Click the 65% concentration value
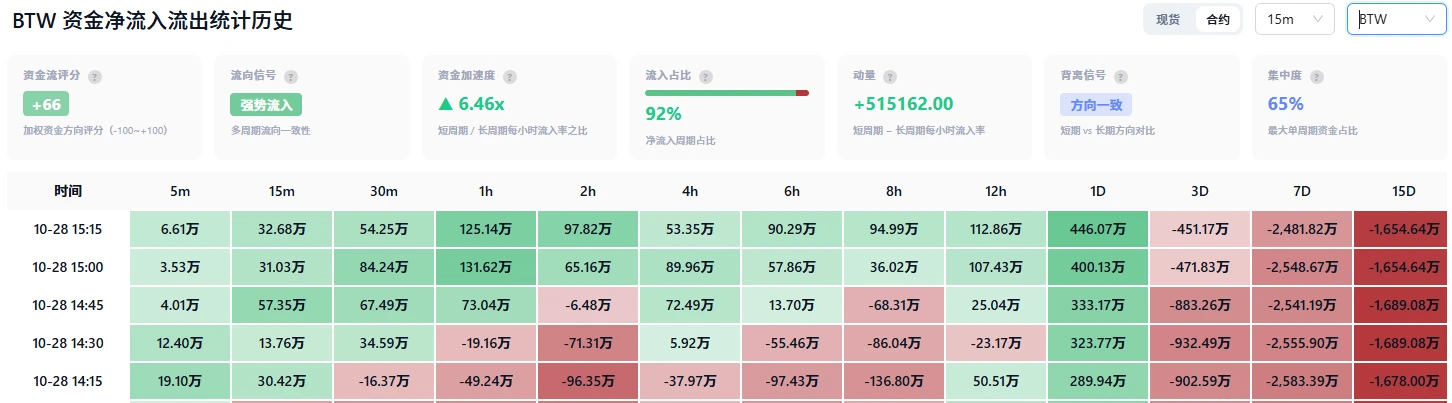Viewport: 1452px width, 403px height. pos(1285,103)
